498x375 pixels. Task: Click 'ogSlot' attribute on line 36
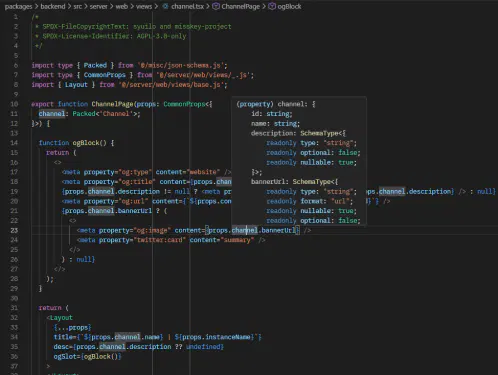pos(65,356)
